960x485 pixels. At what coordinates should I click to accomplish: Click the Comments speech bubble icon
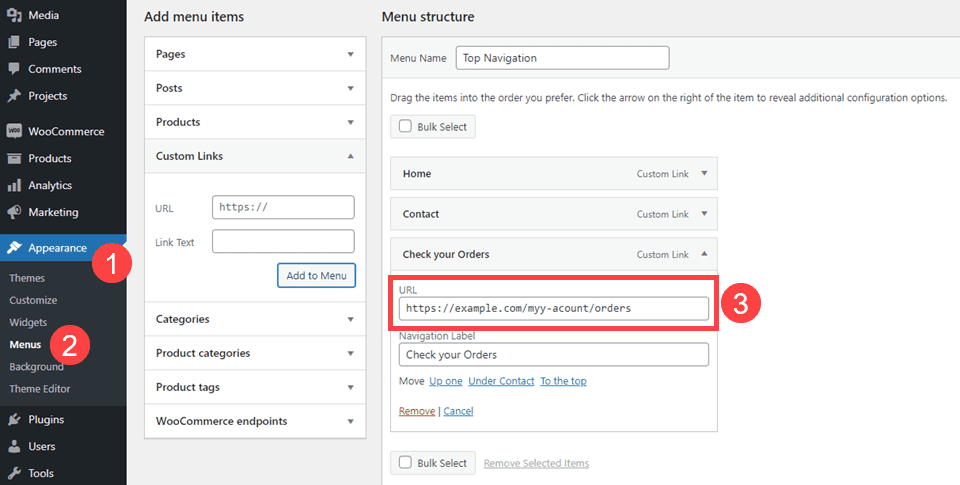[13, 69]
